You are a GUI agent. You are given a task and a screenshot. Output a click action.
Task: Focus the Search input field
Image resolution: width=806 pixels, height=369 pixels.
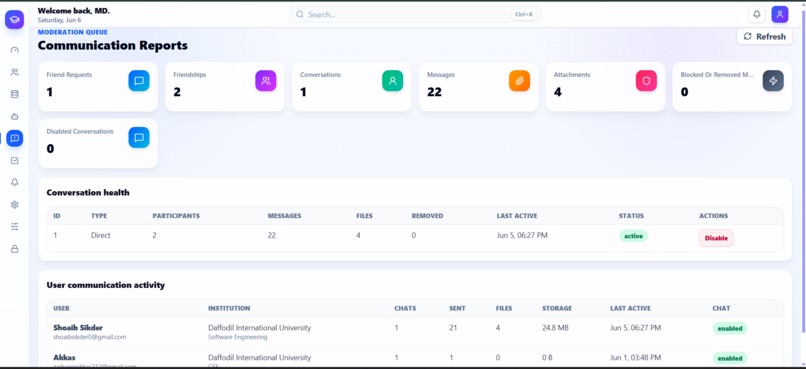(415, 14)
